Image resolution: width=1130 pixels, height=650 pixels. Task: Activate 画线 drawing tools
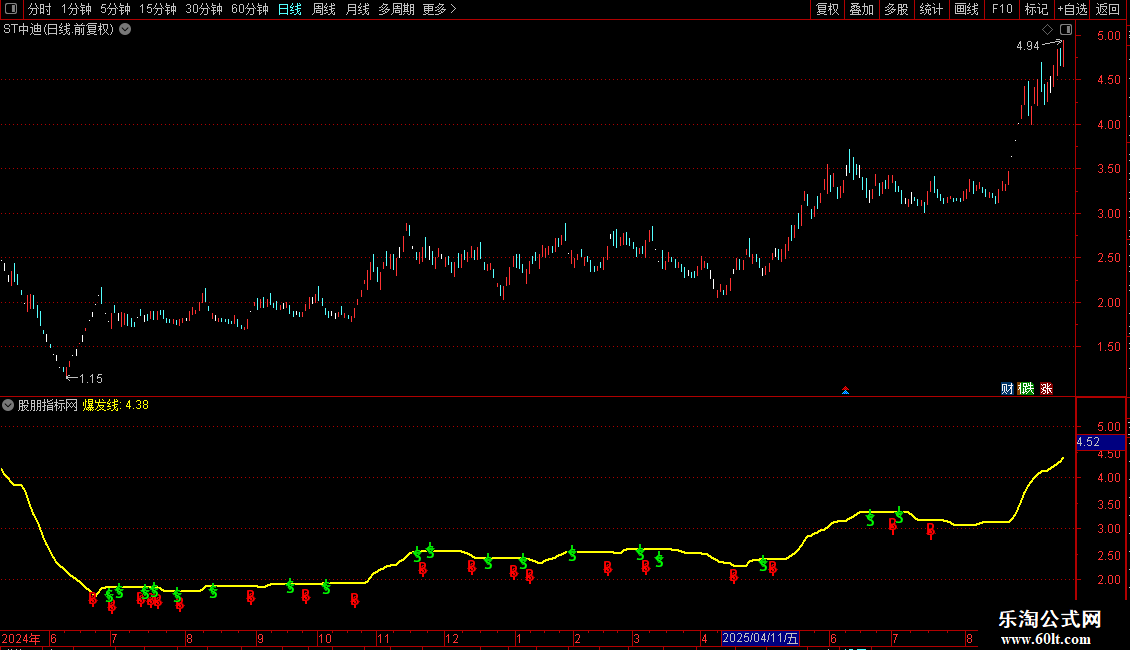966,9
